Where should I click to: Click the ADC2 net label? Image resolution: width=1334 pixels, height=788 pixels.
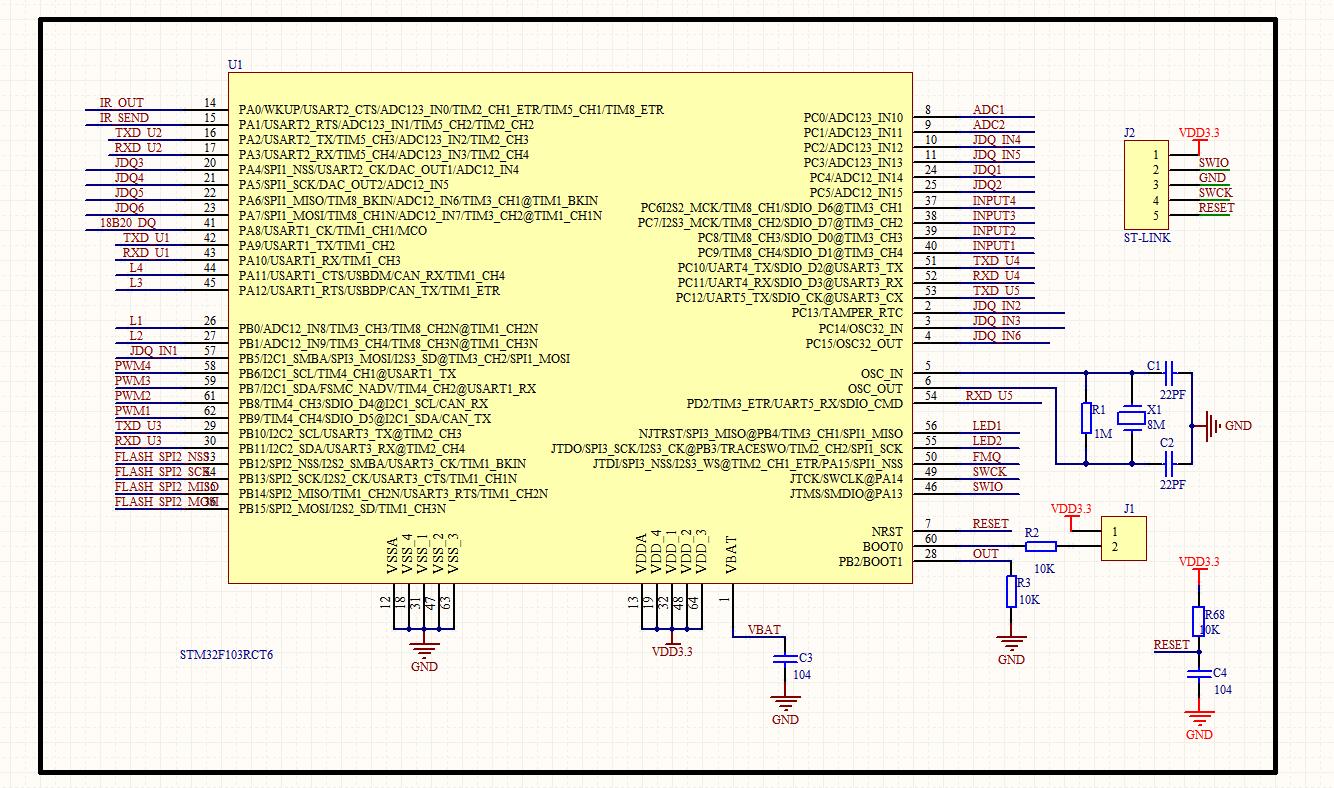pos(989,125)
